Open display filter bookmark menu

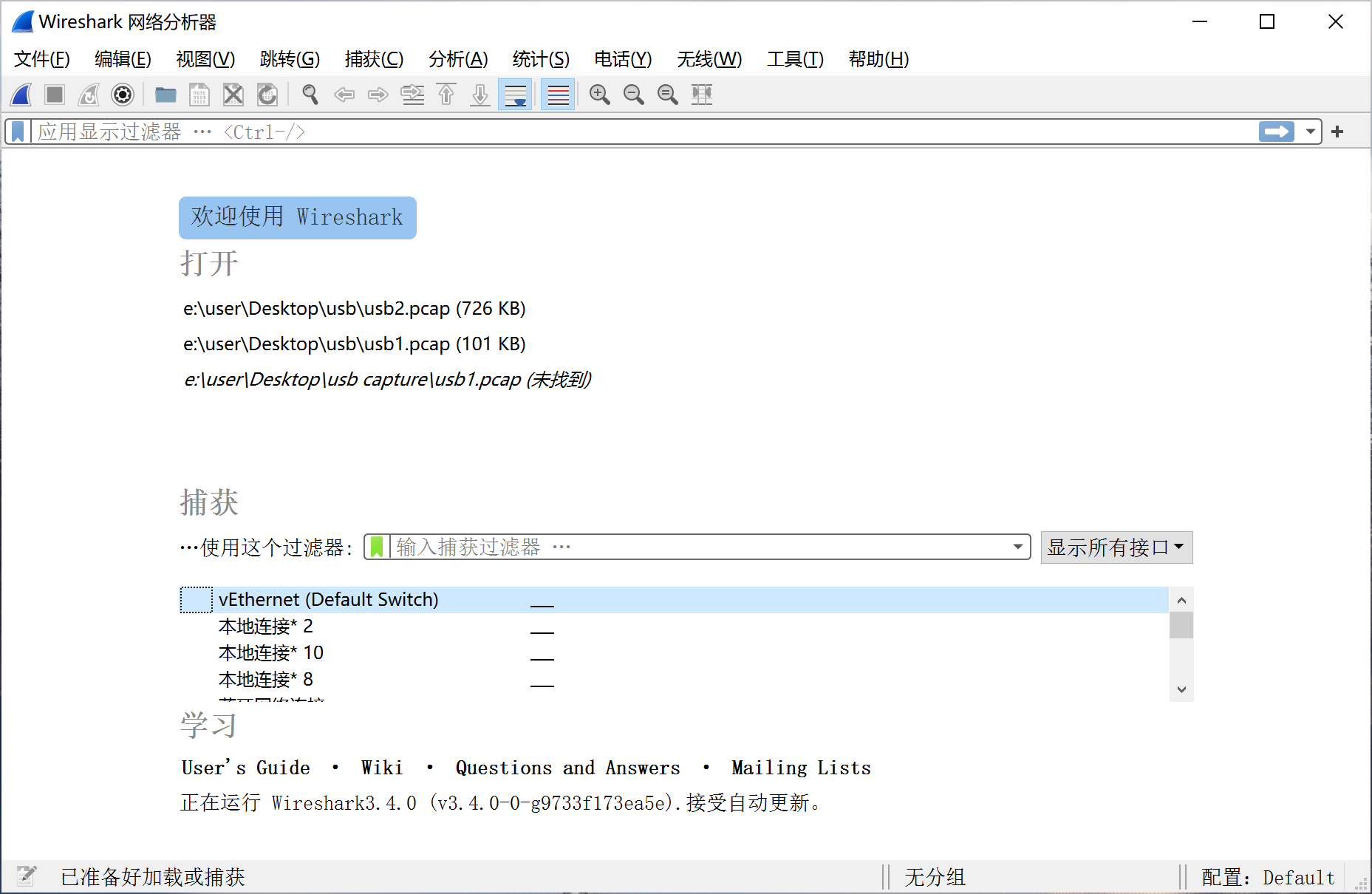click(x=18, y=132)
